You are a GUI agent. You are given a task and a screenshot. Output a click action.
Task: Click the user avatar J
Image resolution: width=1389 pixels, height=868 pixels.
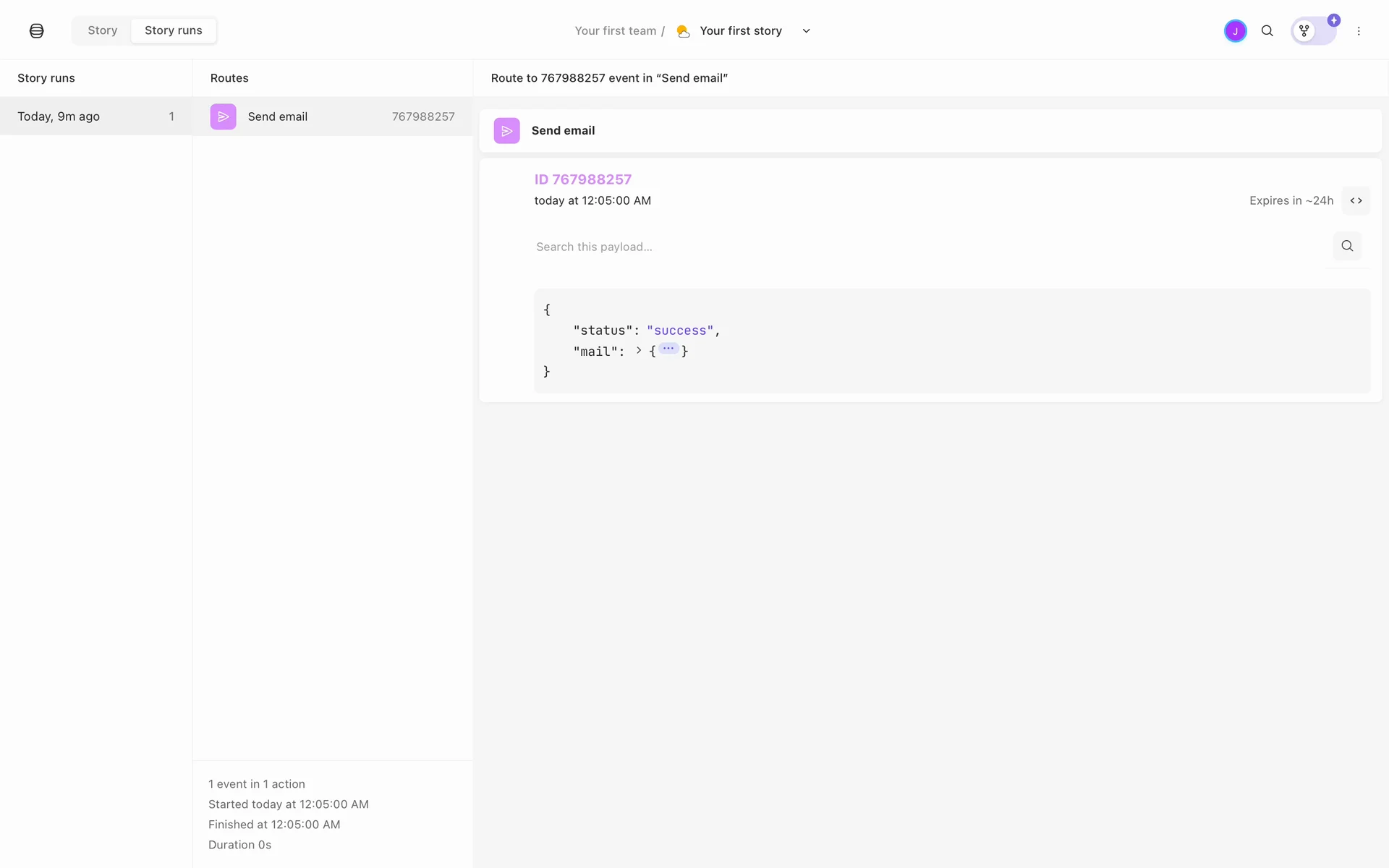1235,31
